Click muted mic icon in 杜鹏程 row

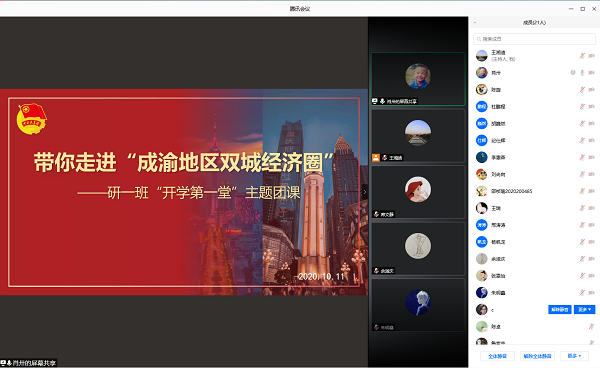tap(582, 106)
